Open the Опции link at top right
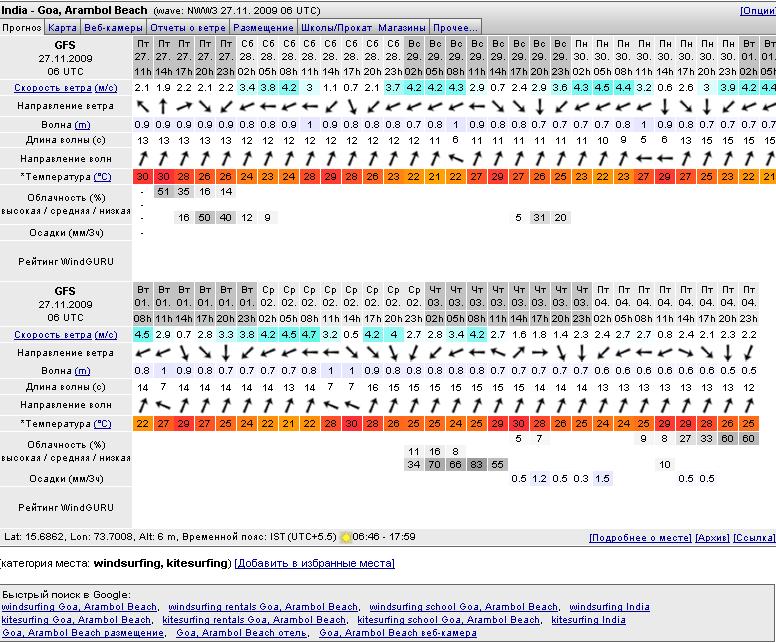776x643 pixels. (x=757, y=10)
